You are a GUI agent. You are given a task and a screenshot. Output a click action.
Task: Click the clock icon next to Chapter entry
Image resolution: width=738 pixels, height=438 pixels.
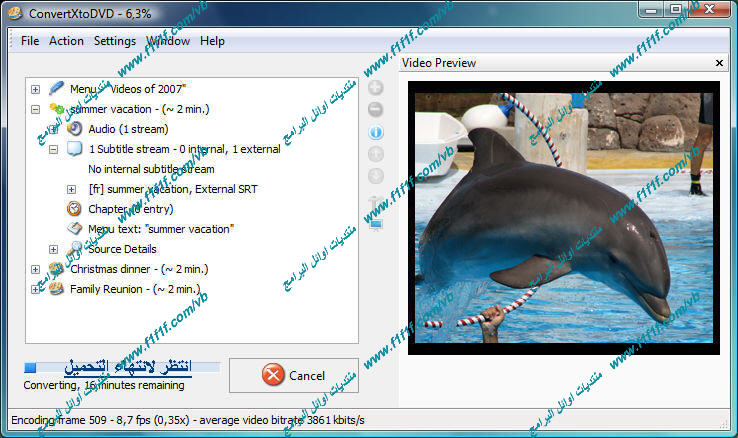point(74,209)
